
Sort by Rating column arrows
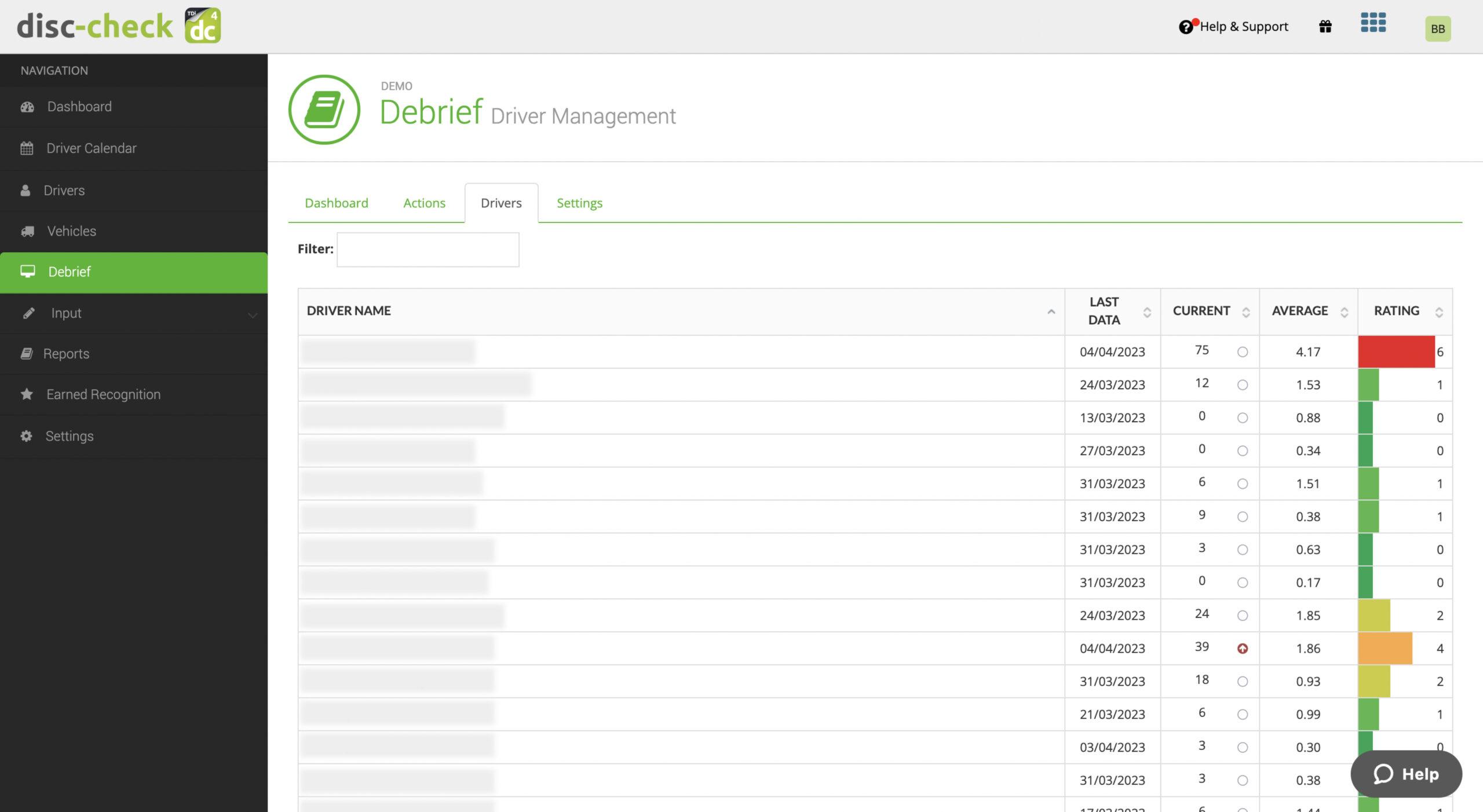pyautogui.click(x=1439, y=312)
